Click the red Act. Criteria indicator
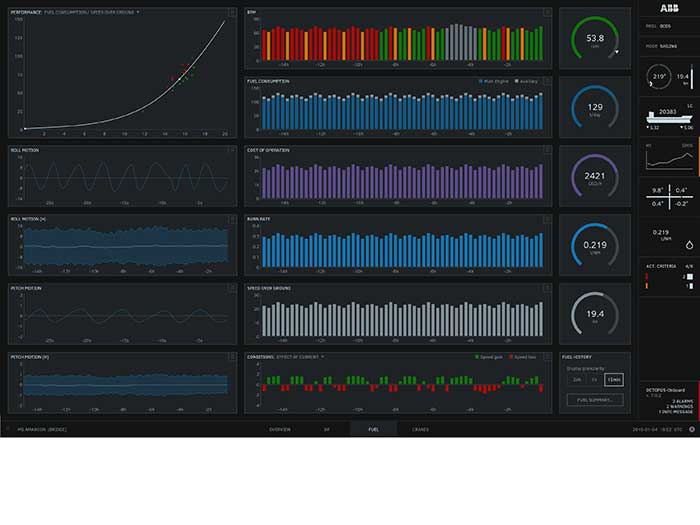The image size is (700, 525). point(646,277)
